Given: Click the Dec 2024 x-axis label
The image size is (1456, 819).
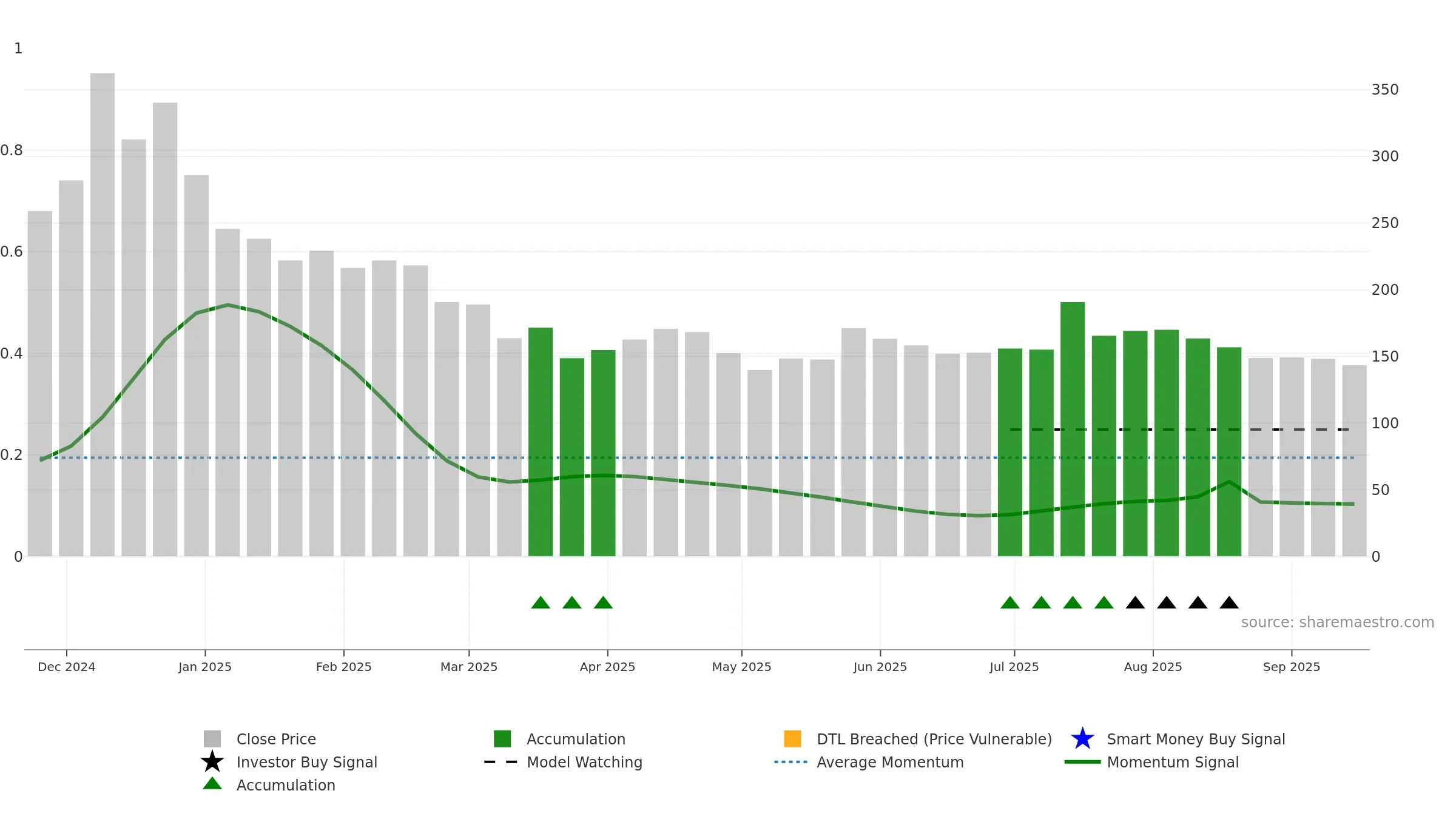Looking at the screenshot, I should tap(67, 667).
